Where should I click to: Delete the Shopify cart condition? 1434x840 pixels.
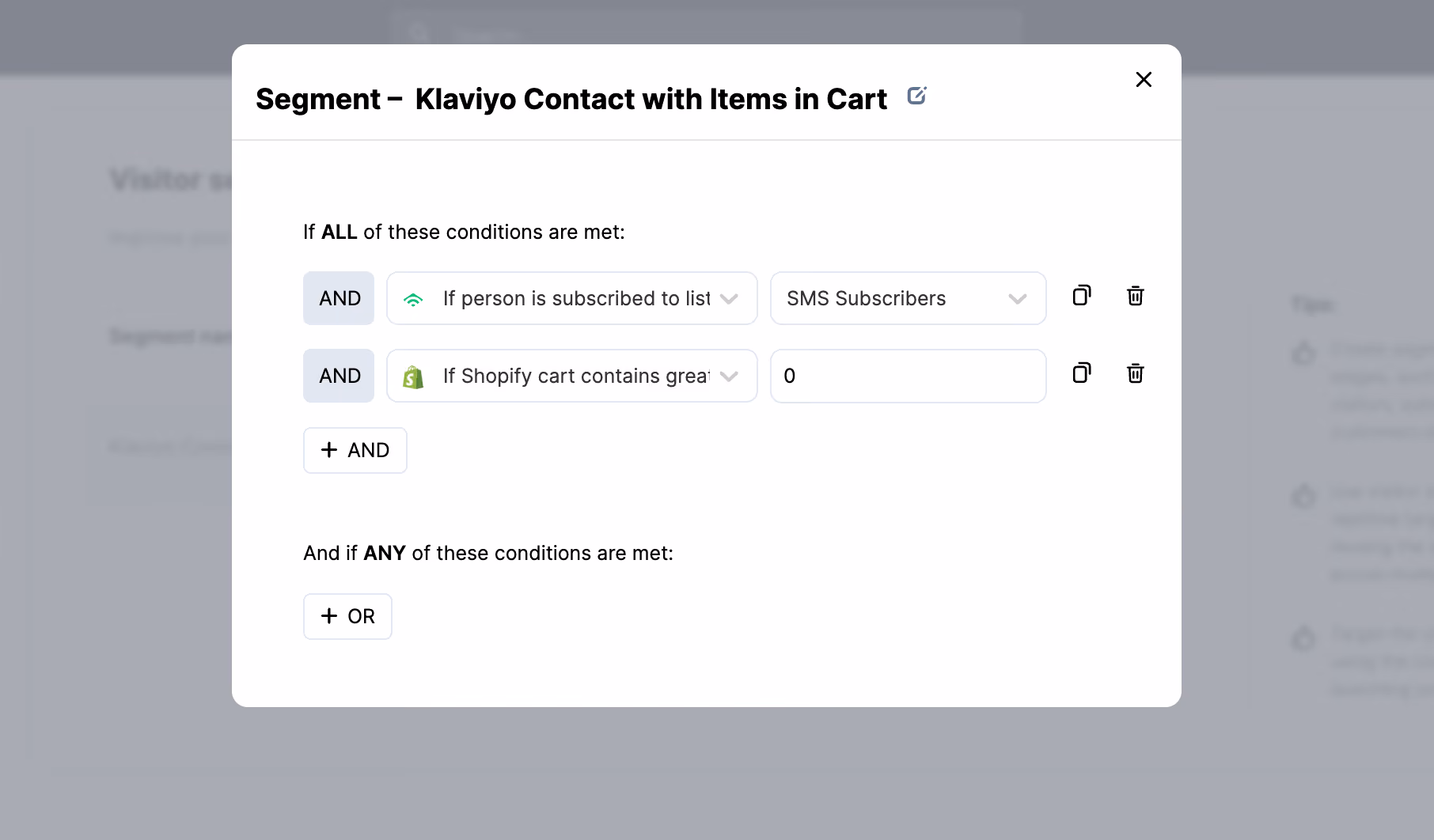tap(1136, 373)
